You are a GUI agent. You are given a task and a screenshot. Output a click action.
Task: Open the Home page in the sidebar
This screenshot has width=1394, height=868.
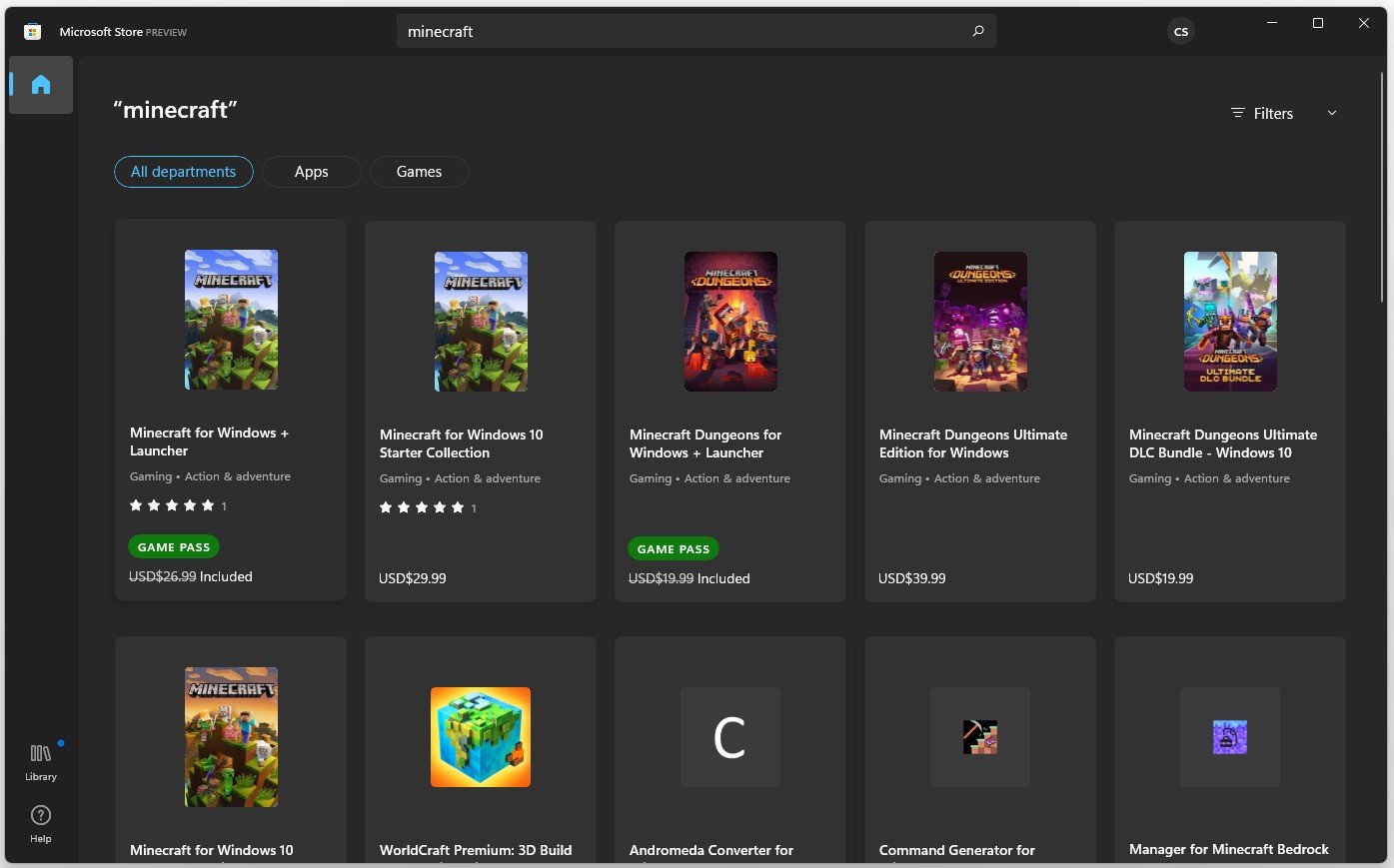coord(41,85)
